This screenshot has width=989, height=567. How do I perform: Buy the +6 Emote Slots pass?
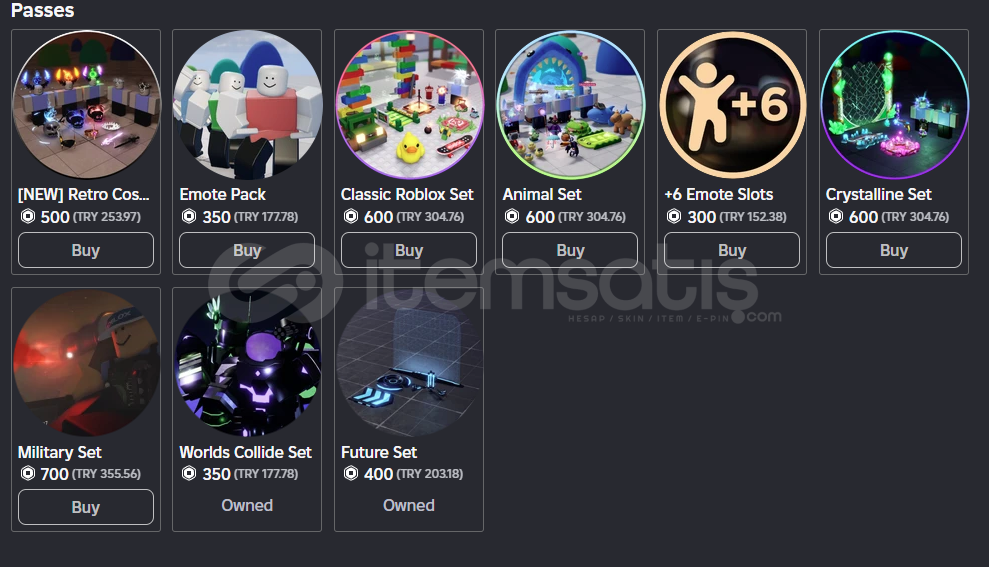pos(732,250)
